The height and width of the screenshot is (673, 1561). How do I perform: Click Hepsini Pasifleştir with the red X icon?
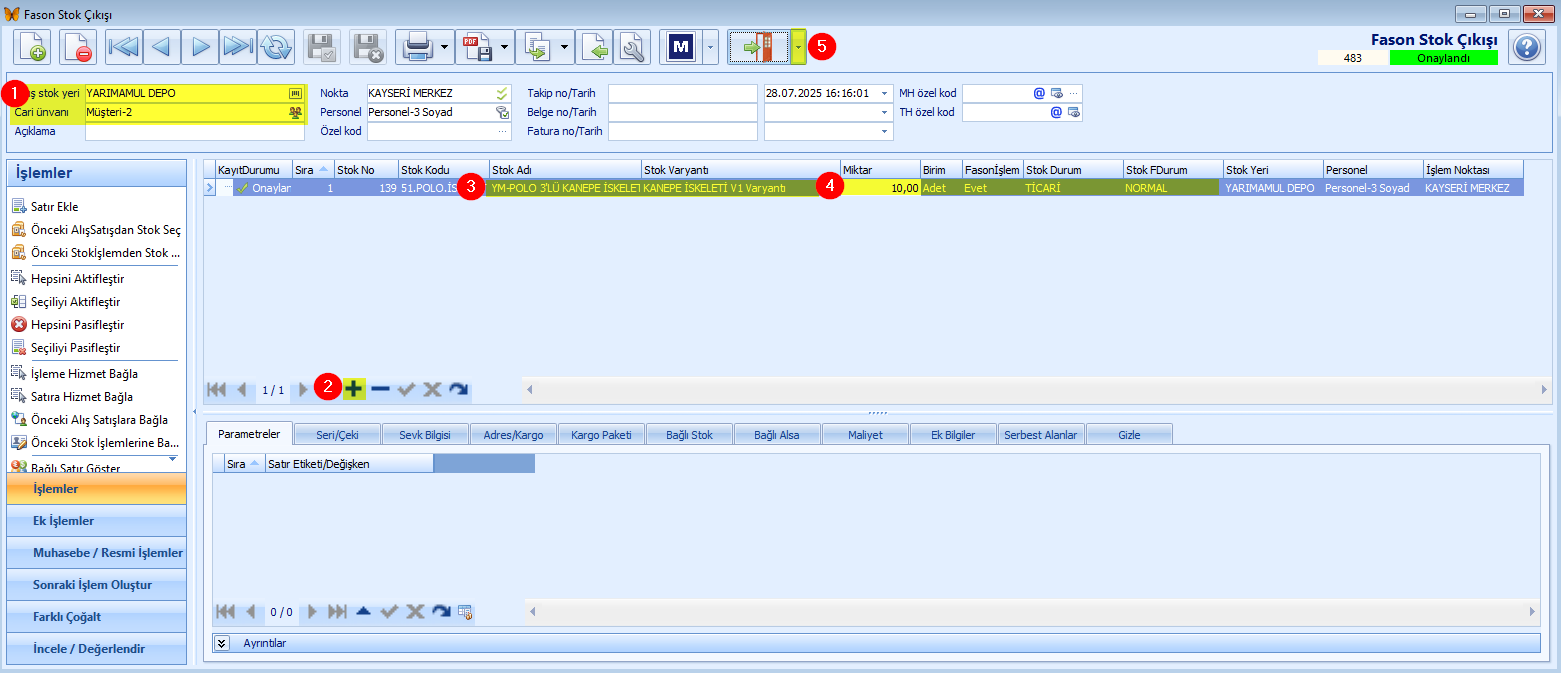pyautogui.click(x=77, y=325)
